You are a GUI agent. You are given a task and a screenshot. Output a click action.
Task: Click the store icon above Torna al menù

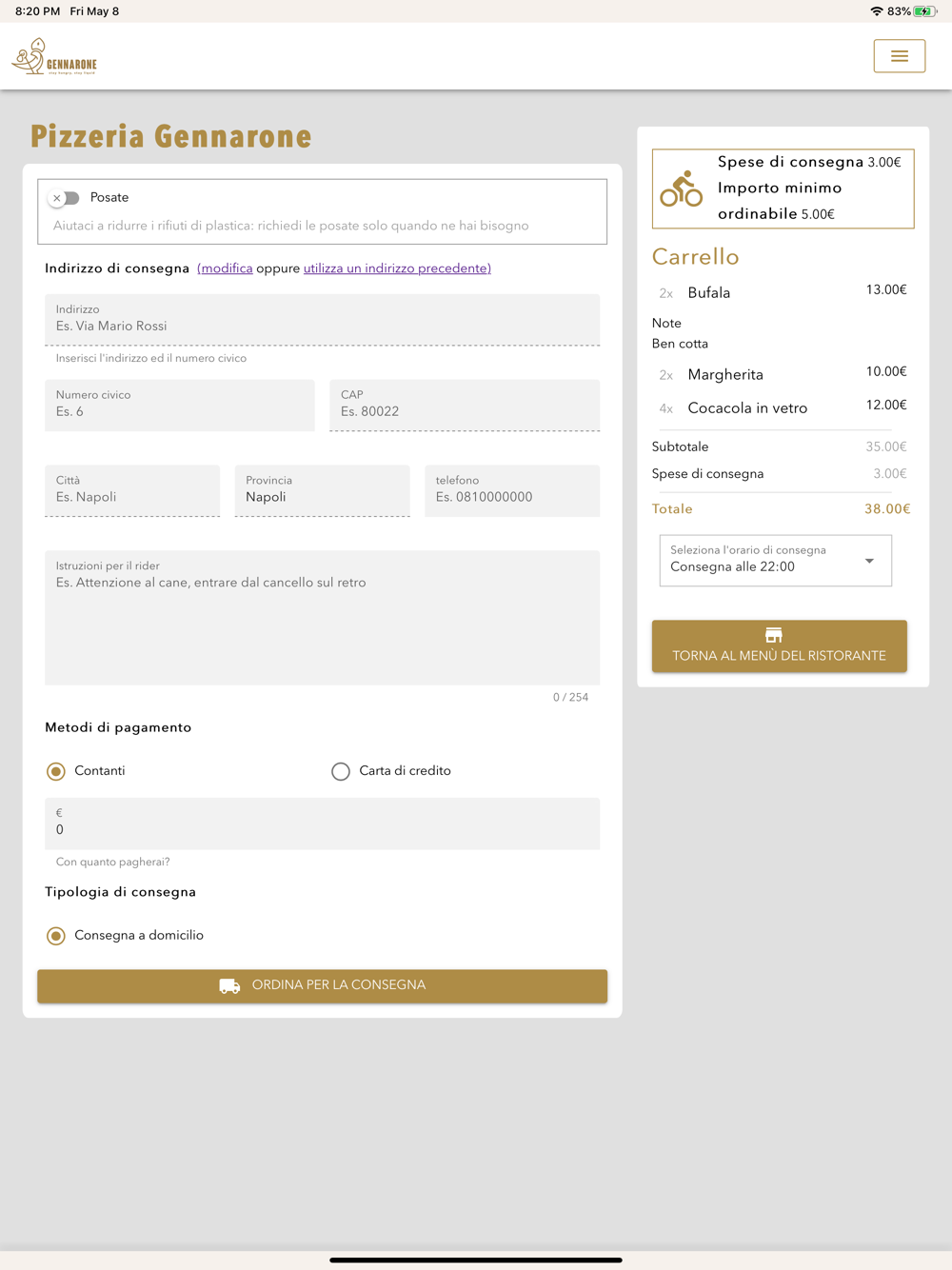pyautogui.click(x=774, y=634)
